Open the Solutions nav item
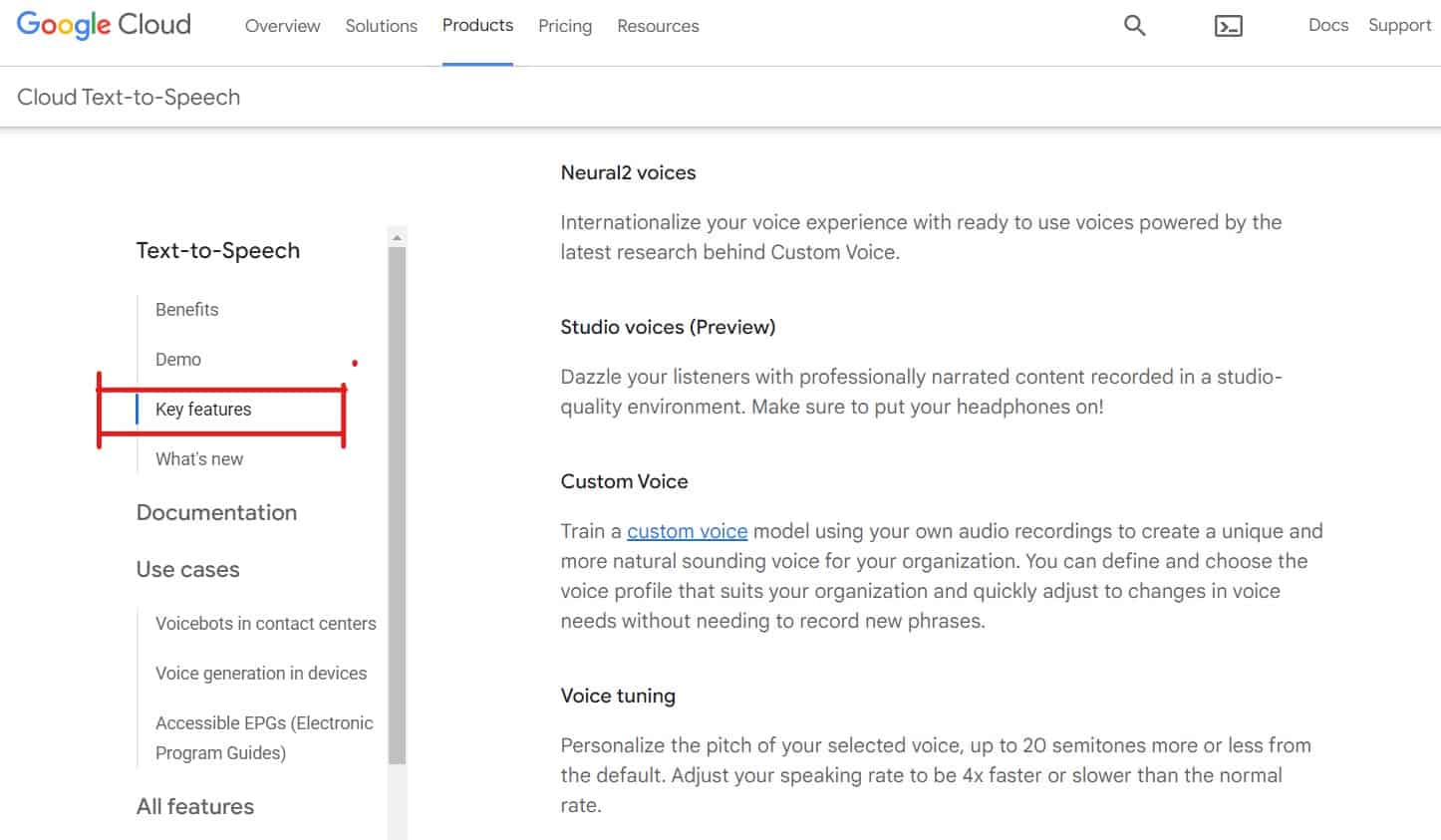This screenshot has height=840, width=1441. [x=381, y=26]
